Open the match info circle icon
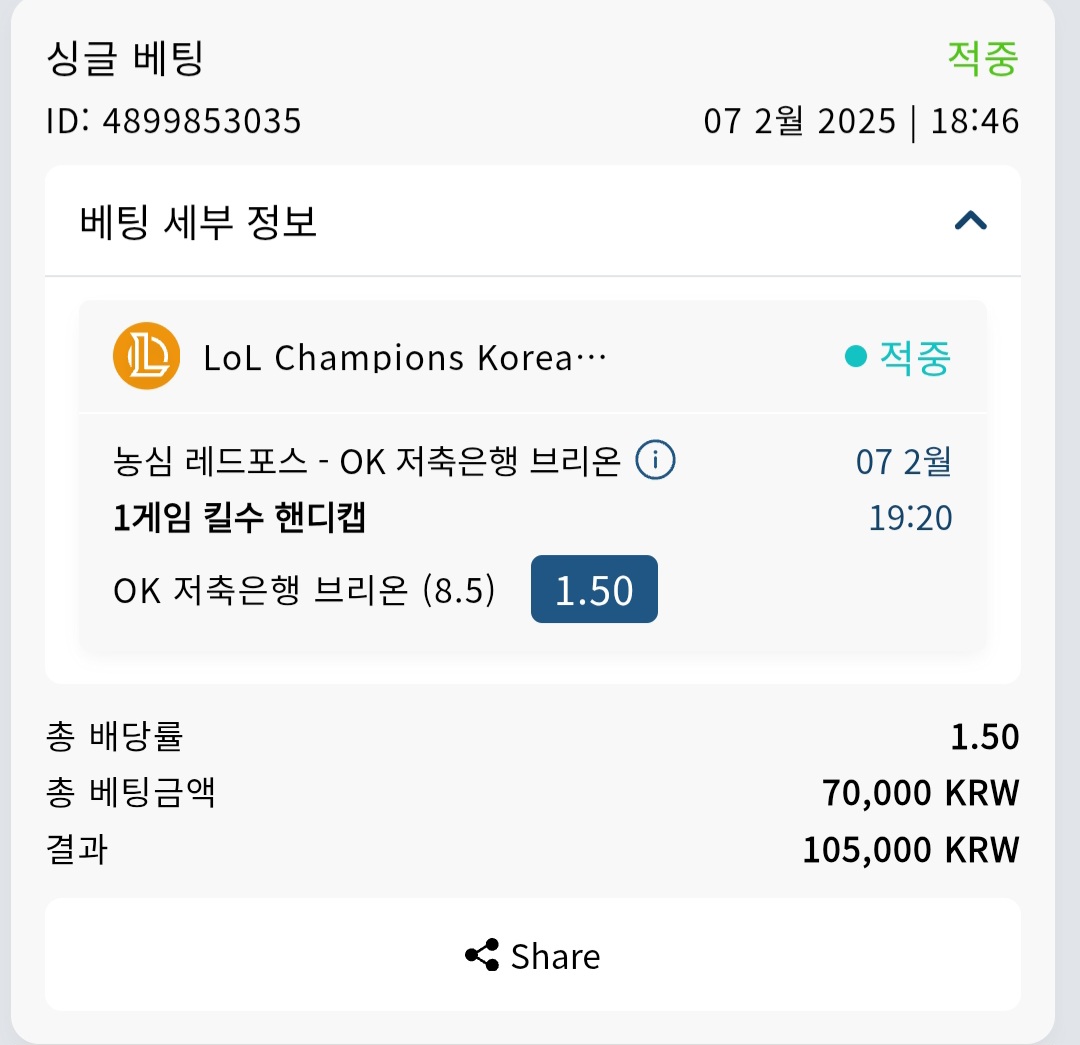The height and width of the screenshot is (1045, 1080). (x=655, y=460)
